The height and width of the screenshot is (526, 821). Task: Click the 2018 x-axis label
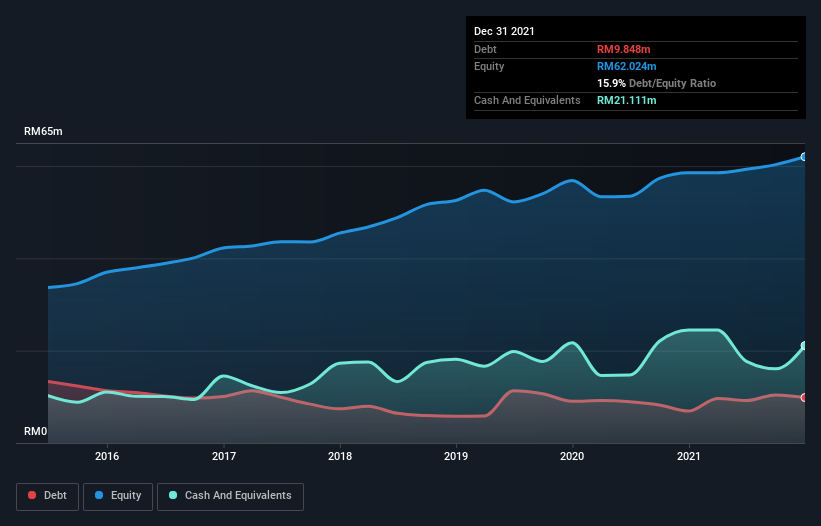[340, 456]
